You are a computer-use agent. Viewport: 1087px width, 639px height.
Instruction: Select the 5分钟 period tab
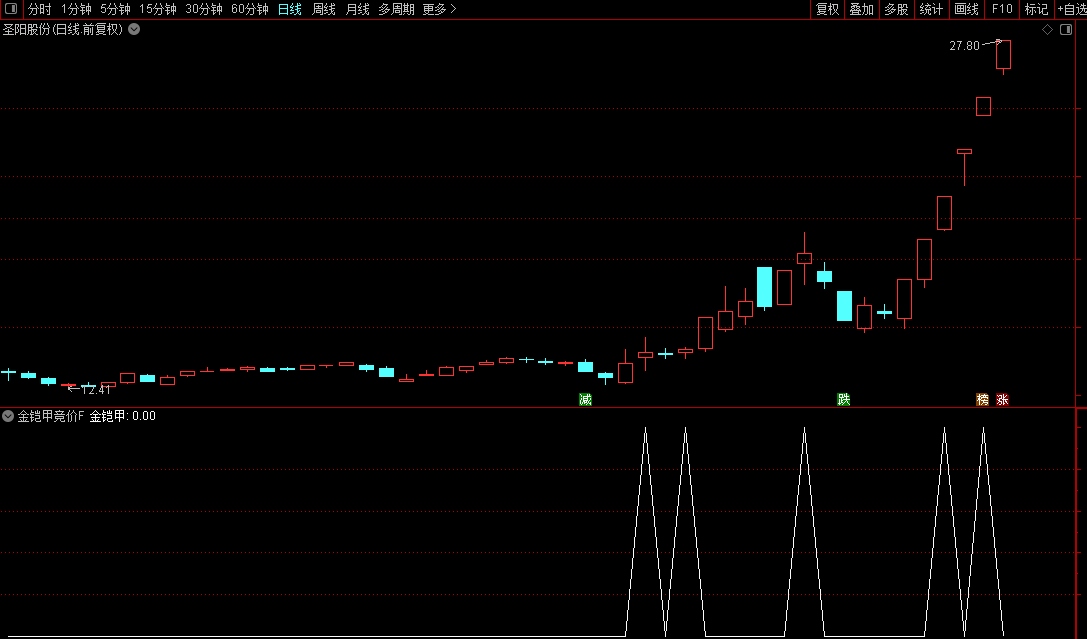[115, 10]
